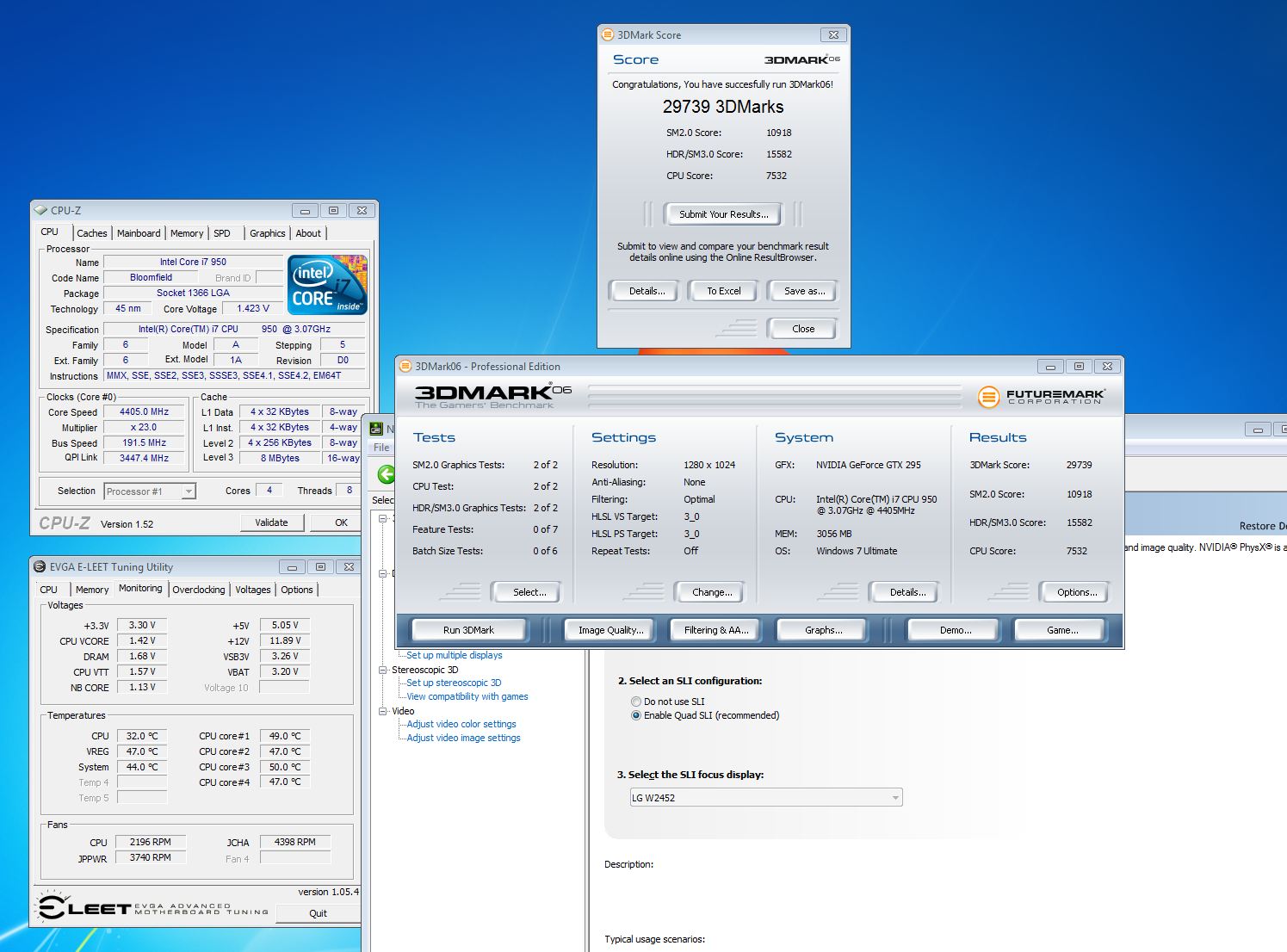Click the 3DMark06 Professional Edition title icon

(x=405, y=366)
